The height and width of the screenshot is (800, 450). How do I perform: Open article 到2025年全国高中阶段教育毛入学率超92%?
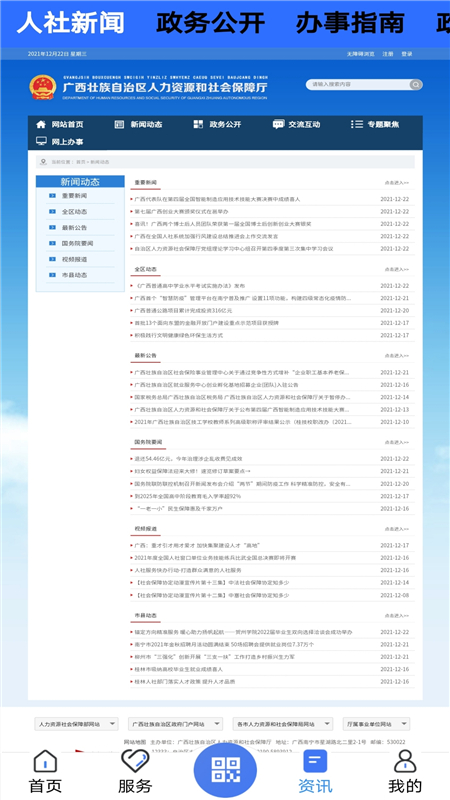tap(187, 496)
